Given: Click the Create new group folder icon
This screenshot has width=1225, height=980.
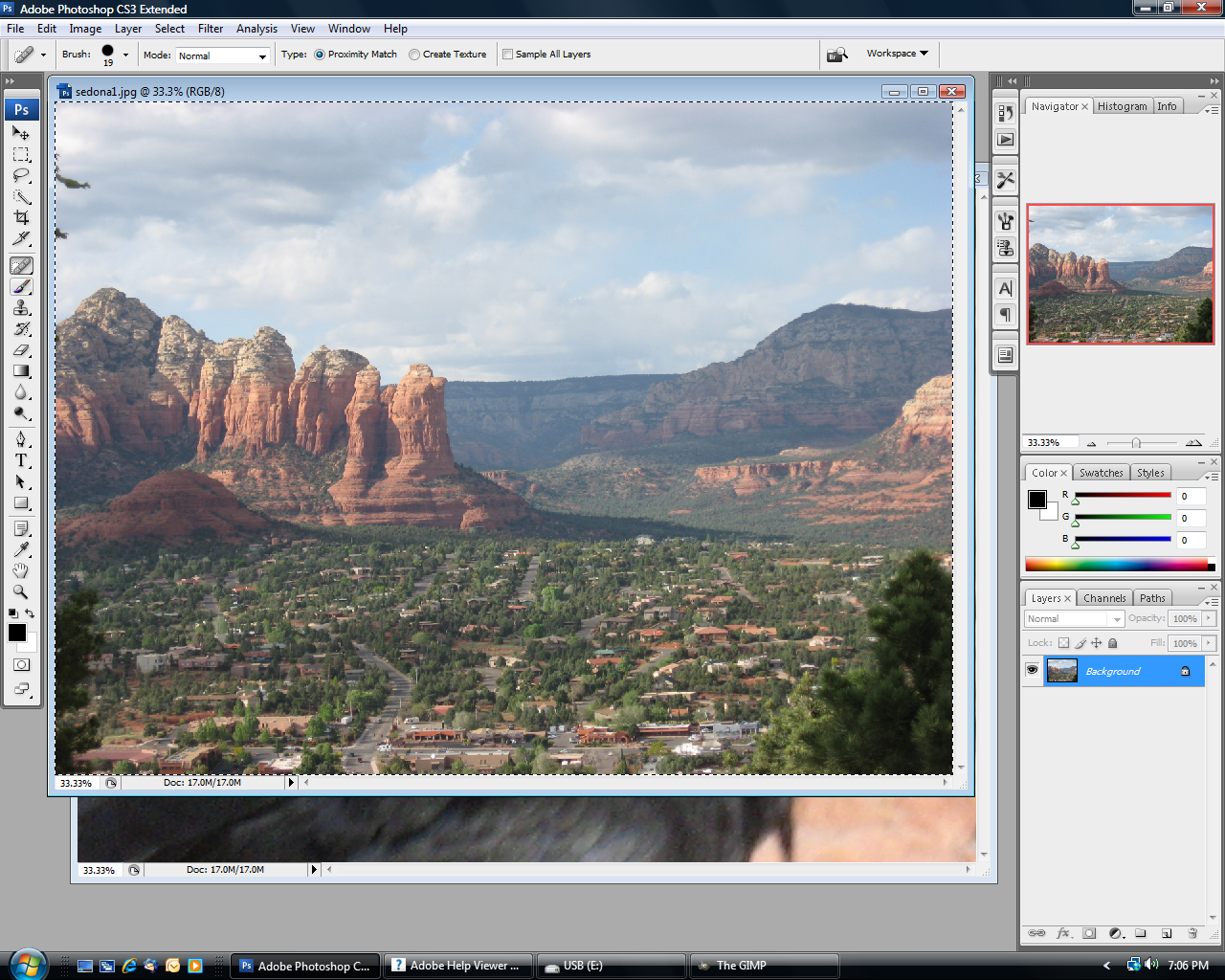Looking at the screenshot, I should click(1141, 933).
